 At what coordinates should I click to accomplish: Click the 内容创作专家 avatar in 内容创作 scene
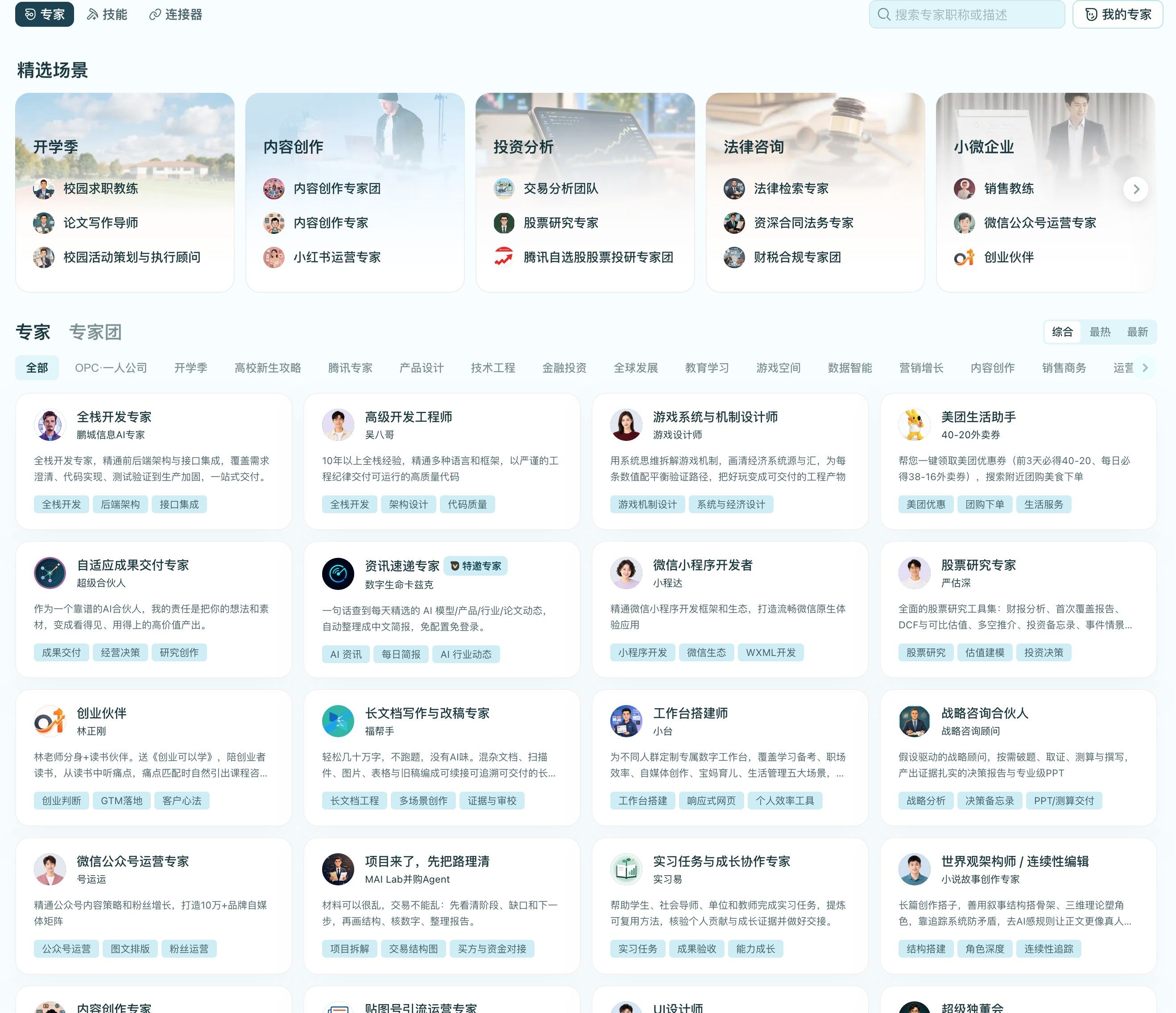click(273, 223)
